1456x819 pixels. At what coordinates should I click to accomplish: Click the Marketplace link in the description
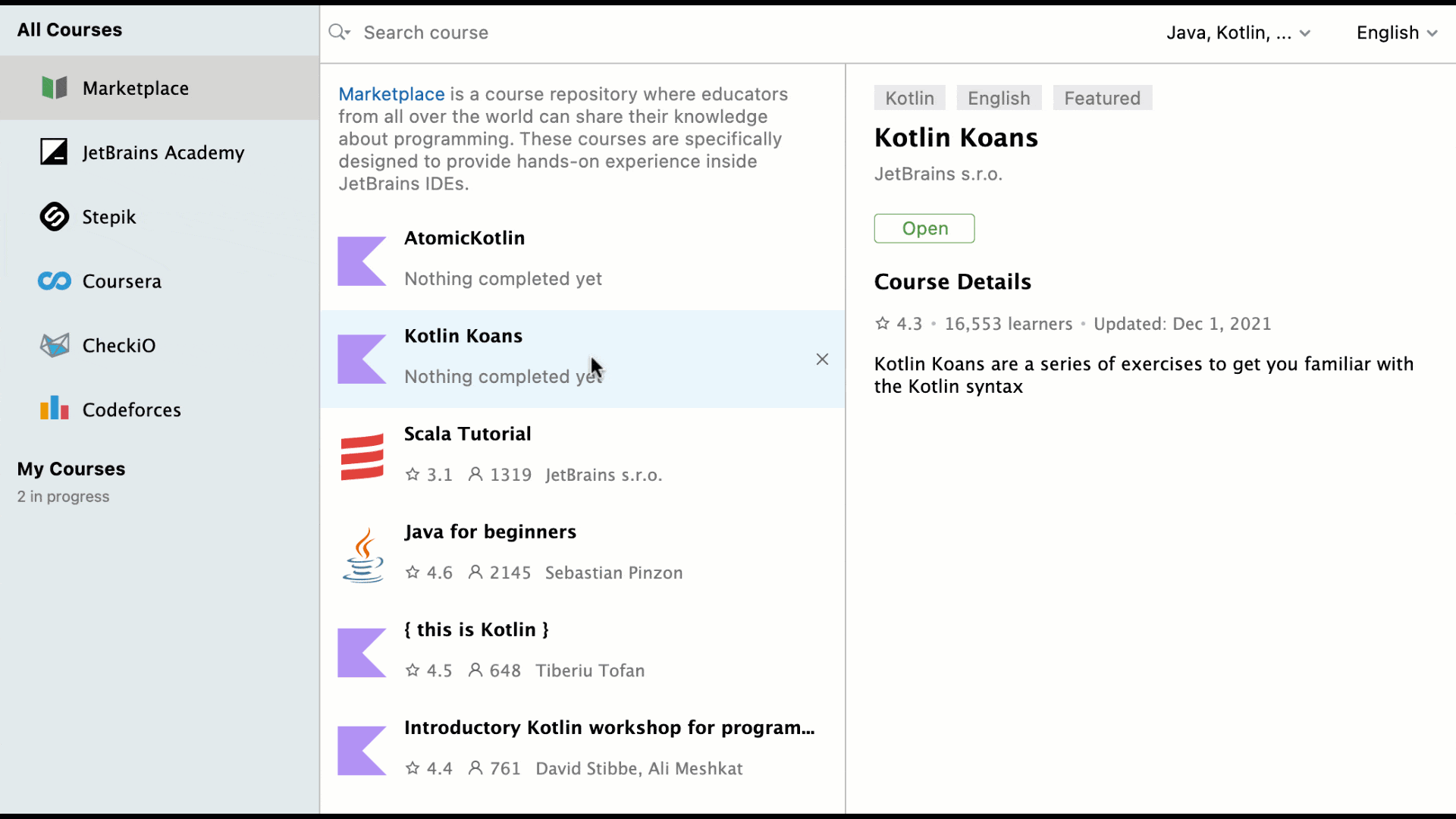click(x=391, y=93)
